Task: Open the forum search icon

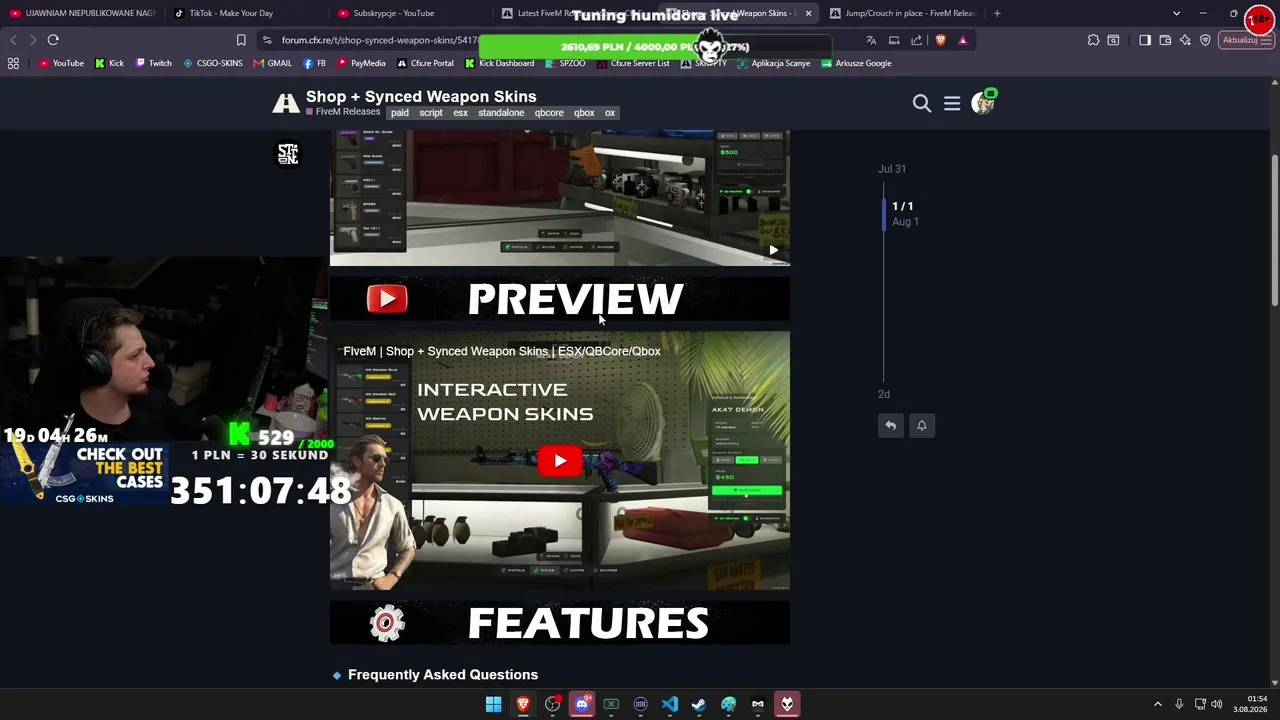Action: (x=922, y=103)
